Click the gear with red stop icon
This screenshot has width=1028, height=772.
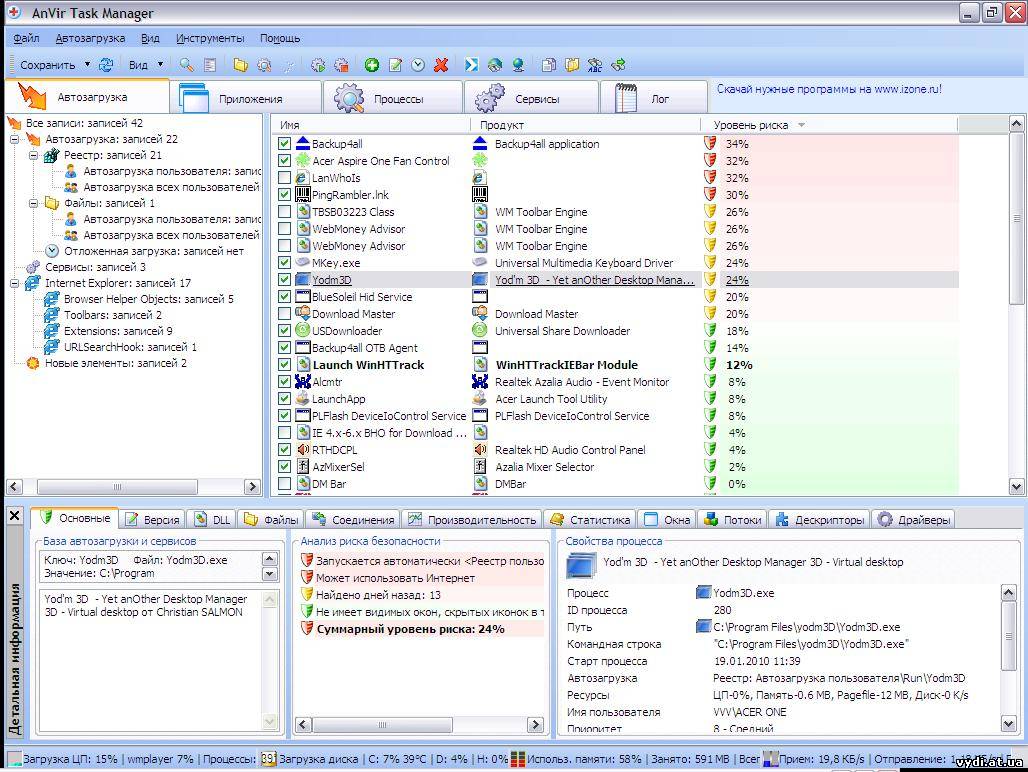(x=342, y=65)
